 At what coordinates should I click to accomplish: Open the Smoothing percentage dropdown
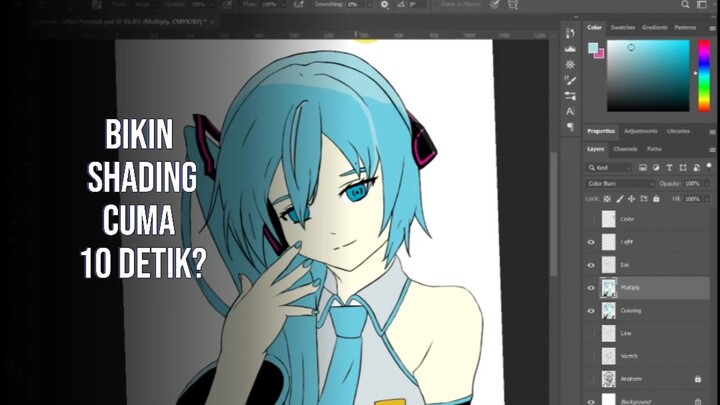coord(369,5)
